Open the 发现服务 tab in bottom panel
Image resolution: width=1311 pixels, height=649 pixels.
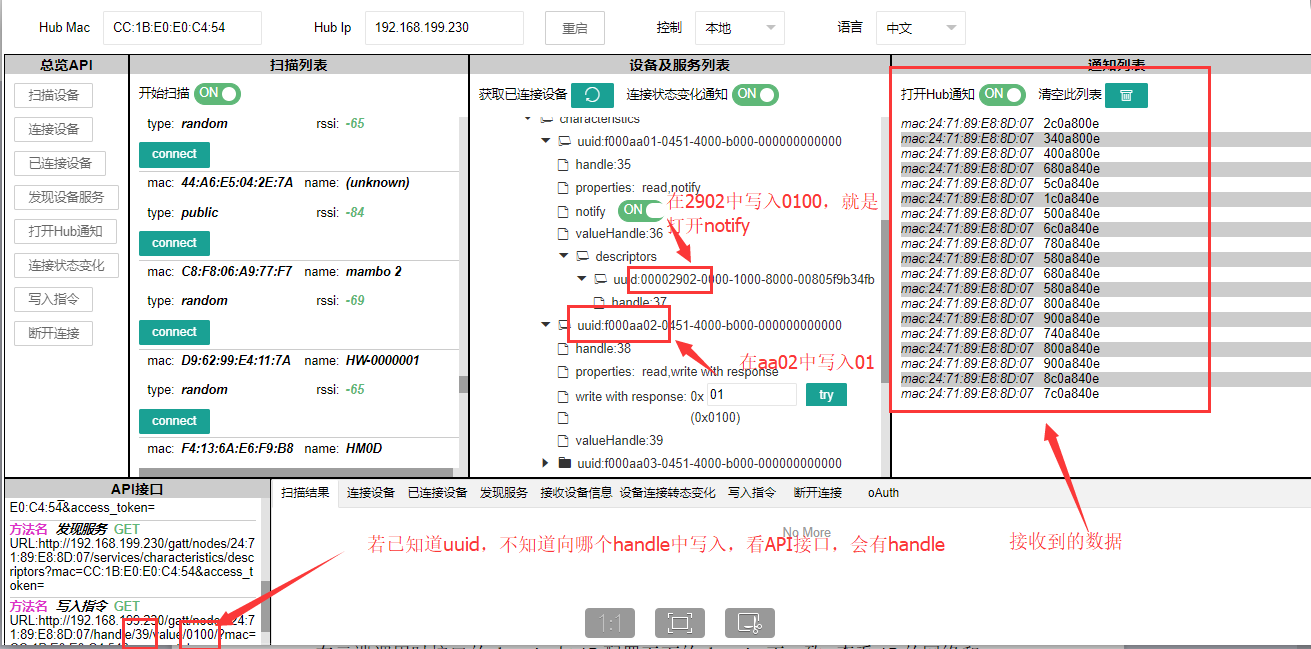point(504,492)
